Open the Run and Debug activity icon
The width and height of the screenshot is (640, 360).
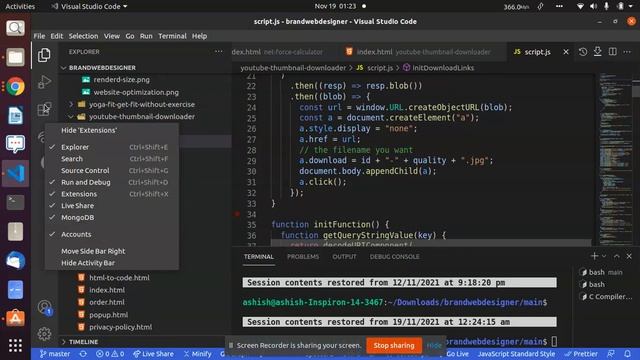click(44, 82)
